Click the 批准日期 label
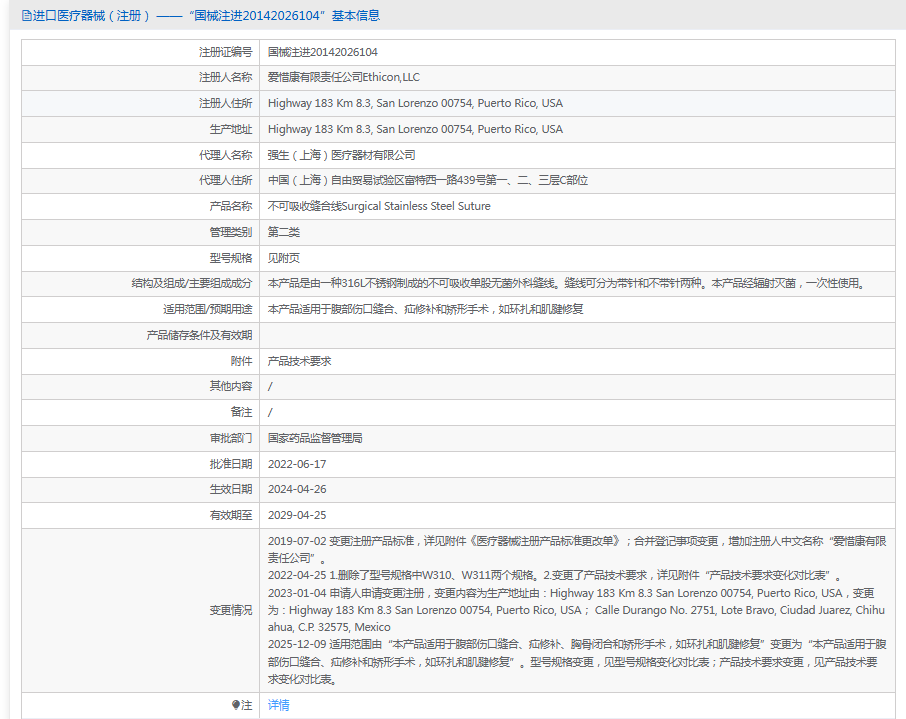 point(231,464)
